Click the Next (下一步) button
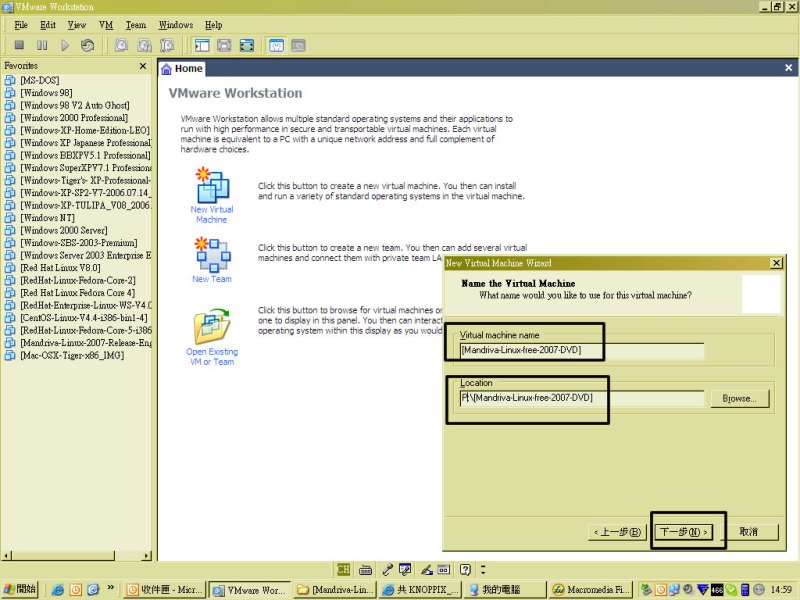 (x=685, y=532)
